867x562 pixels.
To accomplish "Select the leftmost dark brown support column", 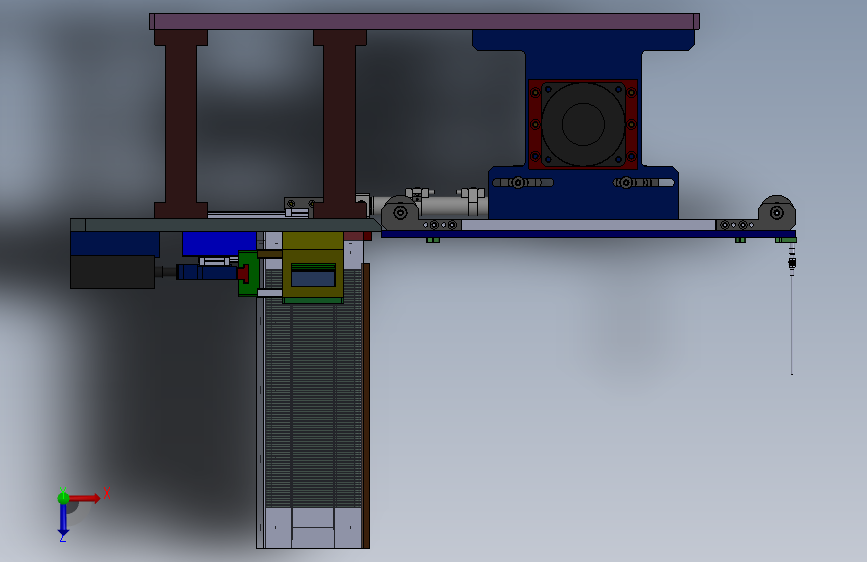I will tap(181, 124).
